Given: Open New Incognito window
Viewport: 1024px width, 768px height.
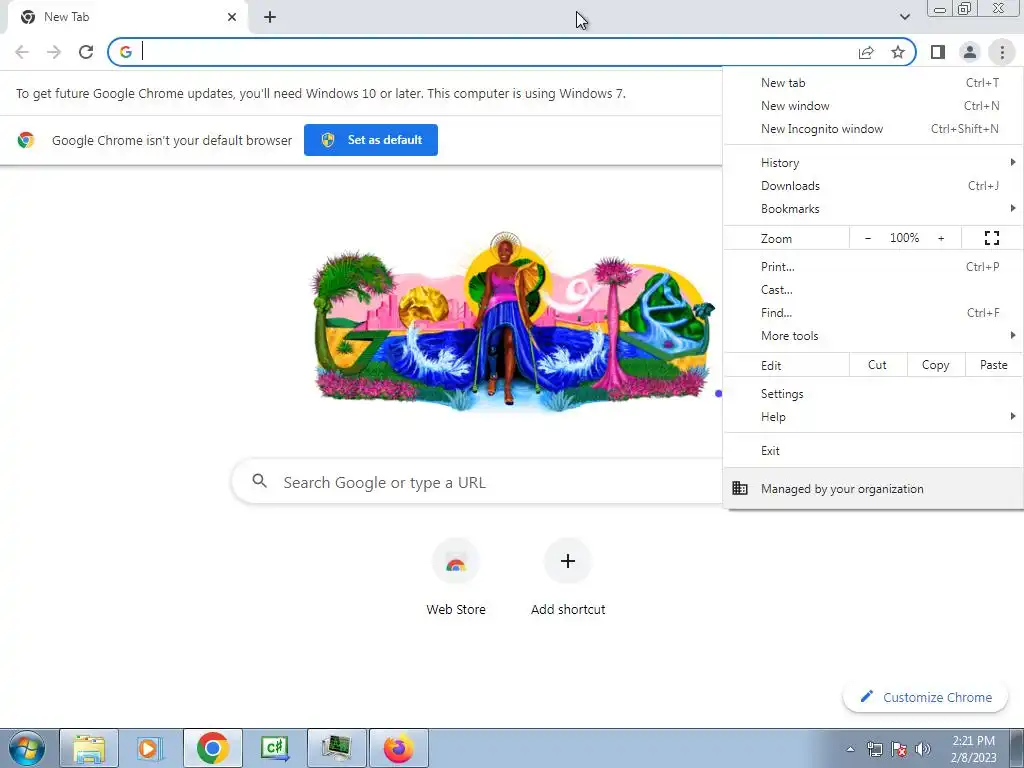Looking at the screenshot, I should pos(873,129).
